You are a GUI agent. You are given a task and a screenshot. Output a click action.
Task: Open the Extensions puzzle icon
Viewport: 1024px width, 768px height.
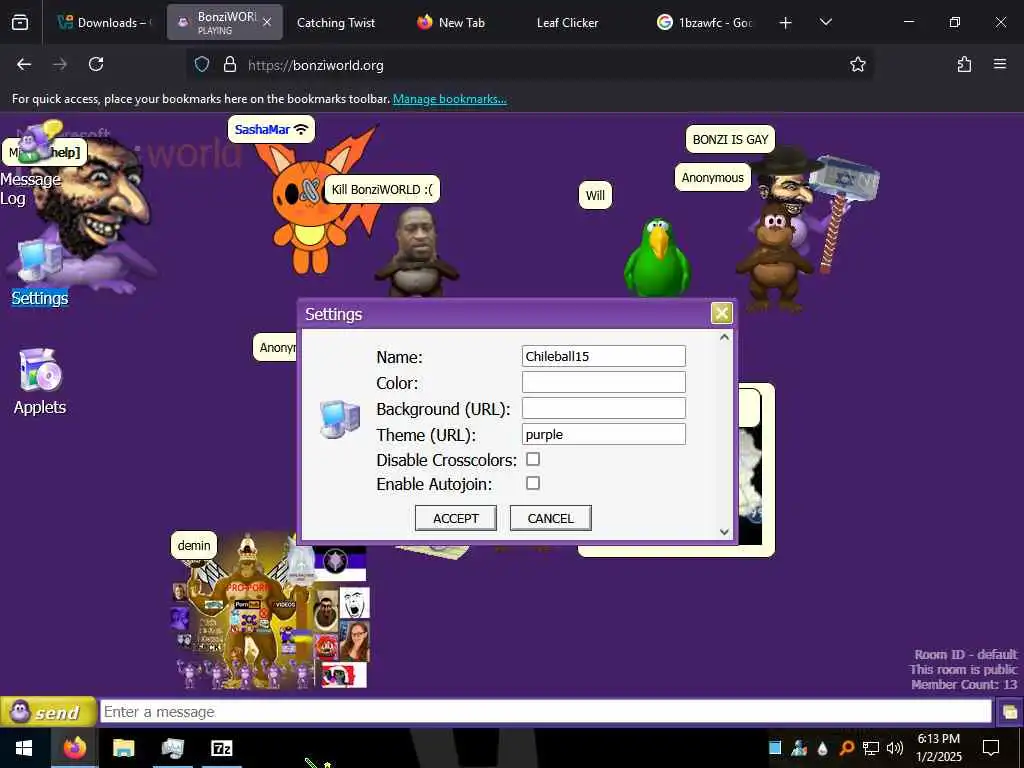click(x=964, y=64)
